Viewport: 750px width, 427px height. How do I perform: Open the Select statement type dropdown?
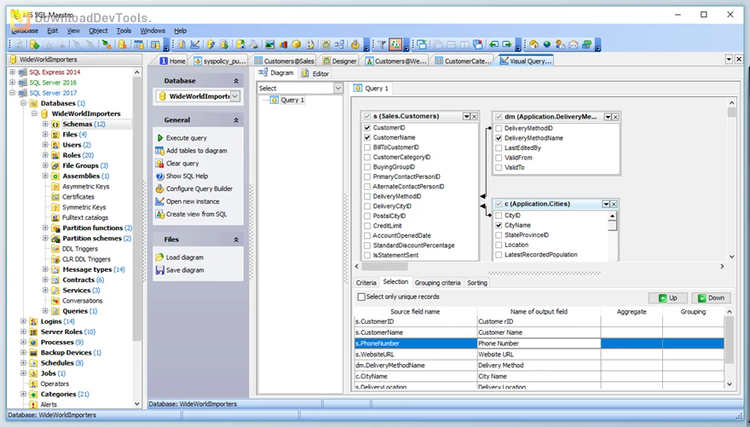click(x=338, y=88)
